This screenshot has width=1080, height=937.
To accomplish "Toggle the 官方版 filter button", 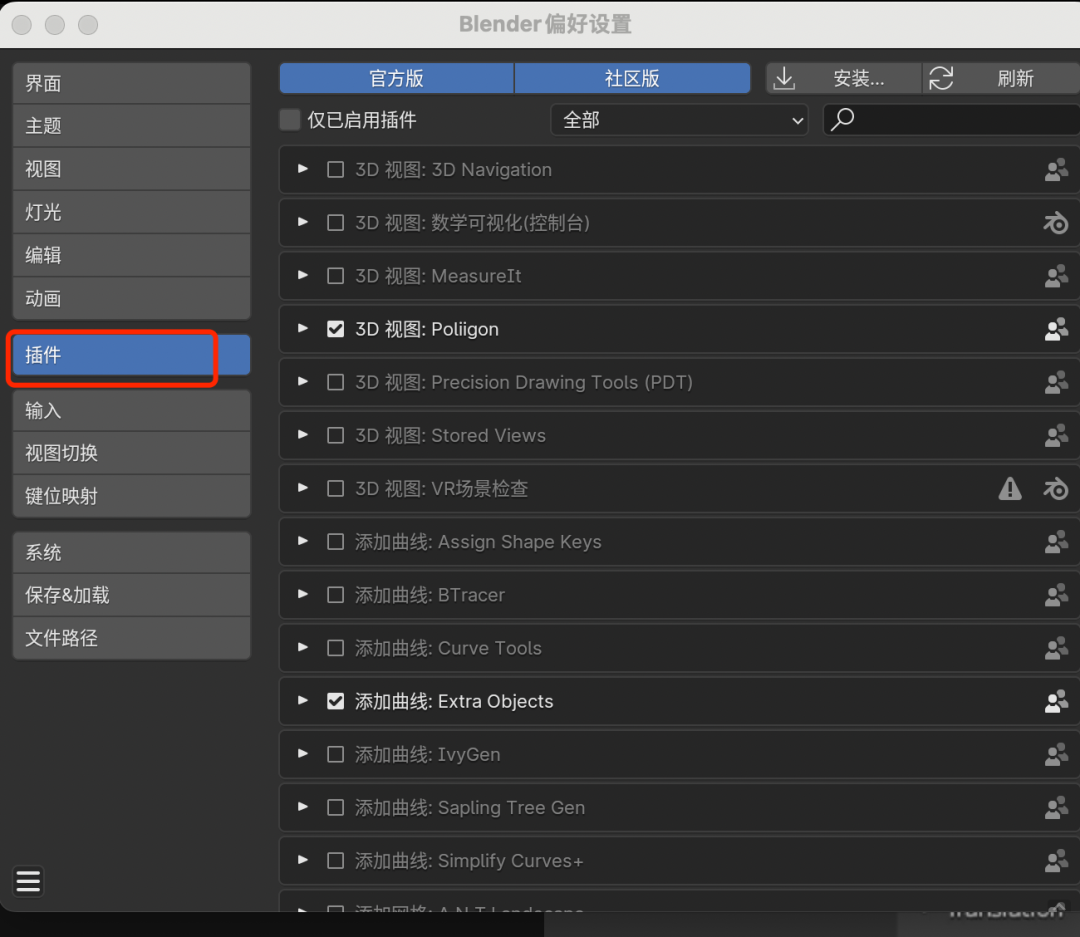I will [397, 78].
